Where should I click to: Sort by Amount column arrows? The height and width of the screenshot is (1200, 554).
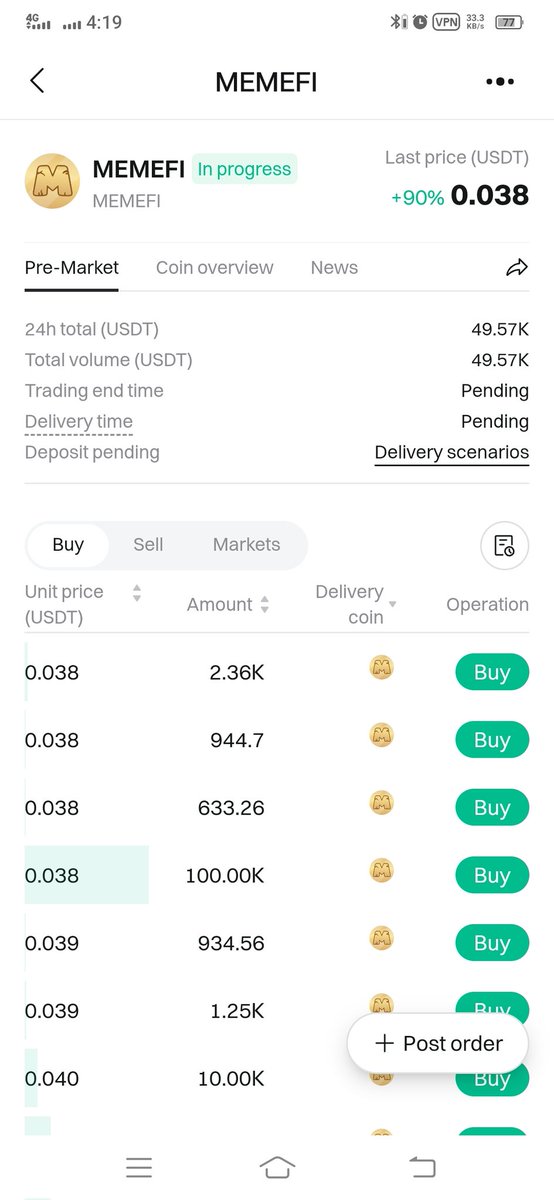click(265, 604)
